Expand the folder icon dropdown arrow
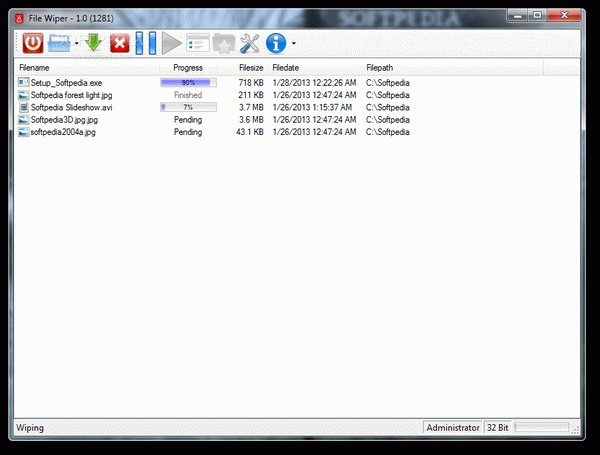The width and height of the screenshot is (600, 455). click(77, 44)
